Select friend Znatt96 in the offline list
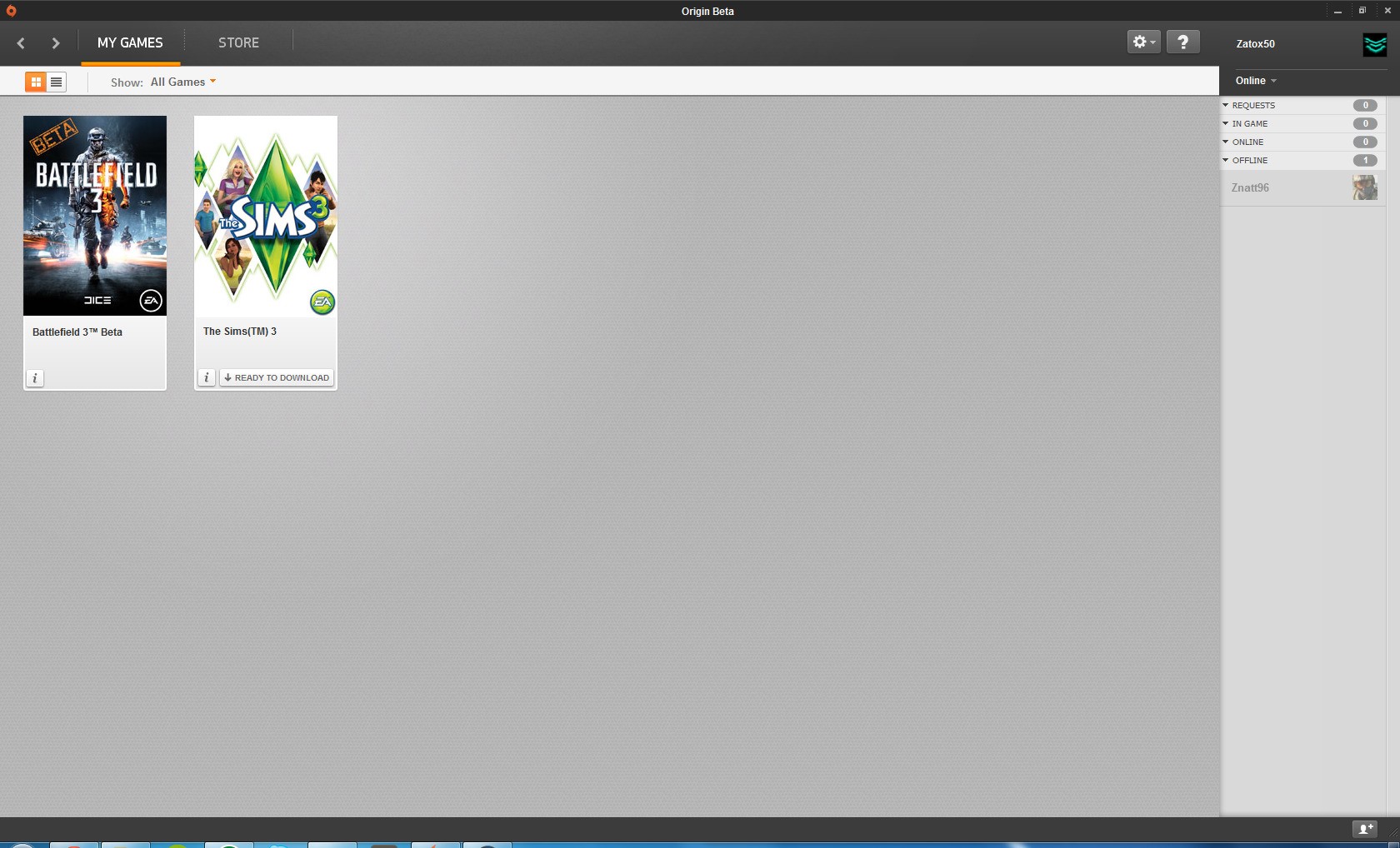Viewport: 1400px width, 848px height. pos(1302,188)
